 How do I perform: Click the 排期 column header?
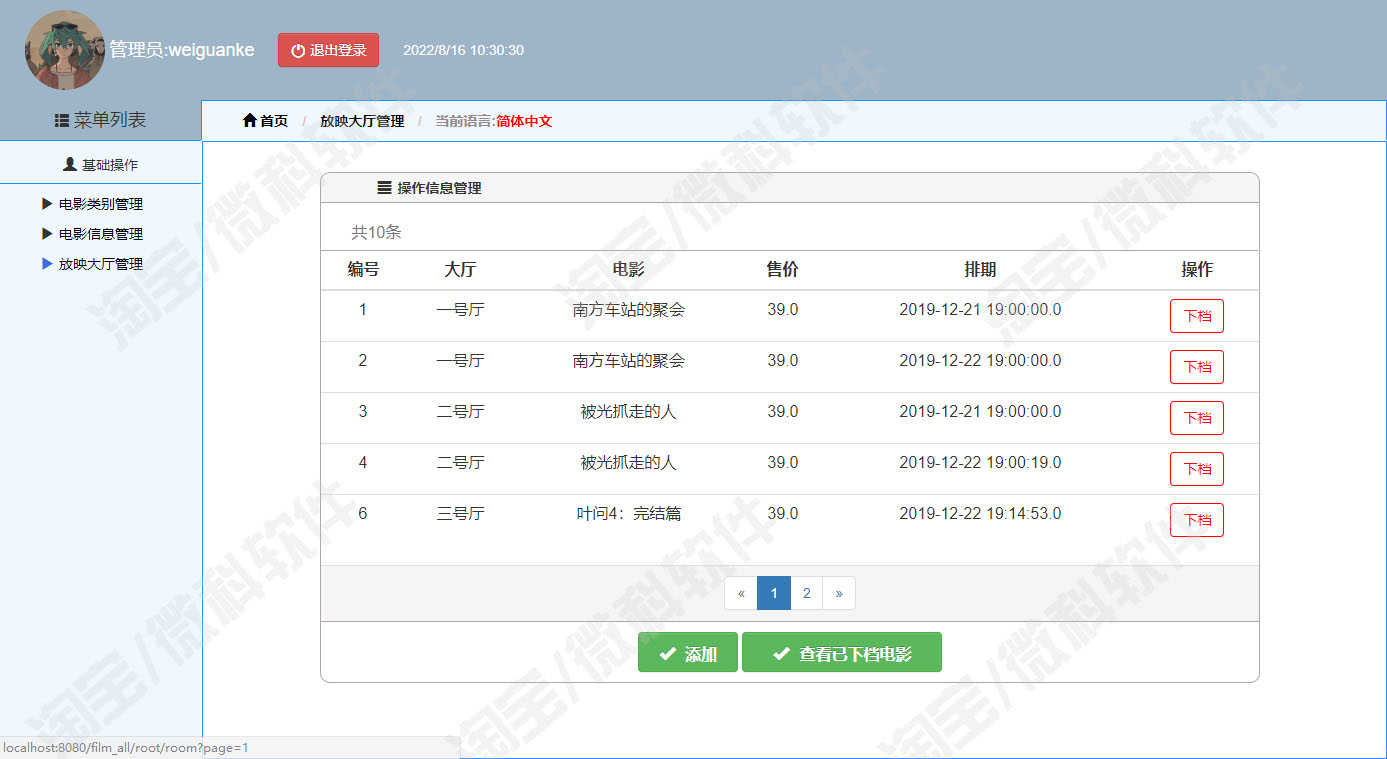pos(980,270)
